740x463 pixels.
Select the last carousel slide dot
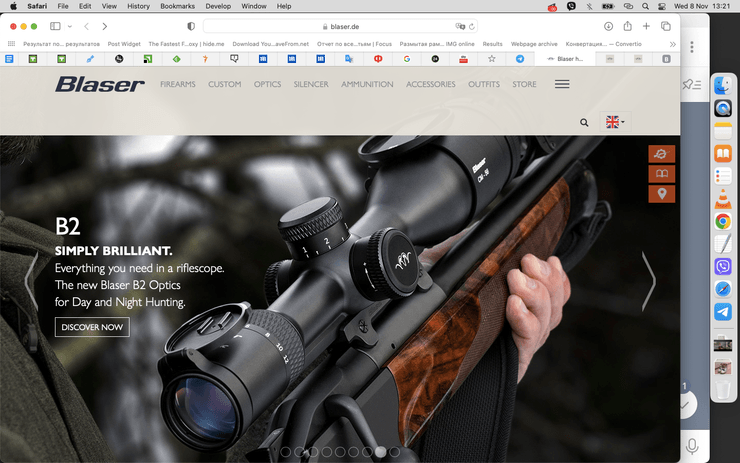coord(395,452)
